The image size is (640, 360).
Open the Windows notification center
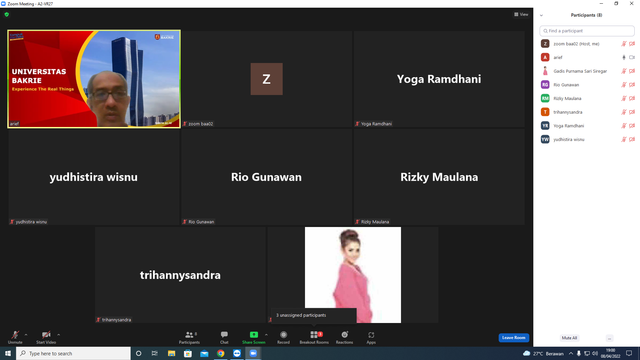(x=629, y=353)
